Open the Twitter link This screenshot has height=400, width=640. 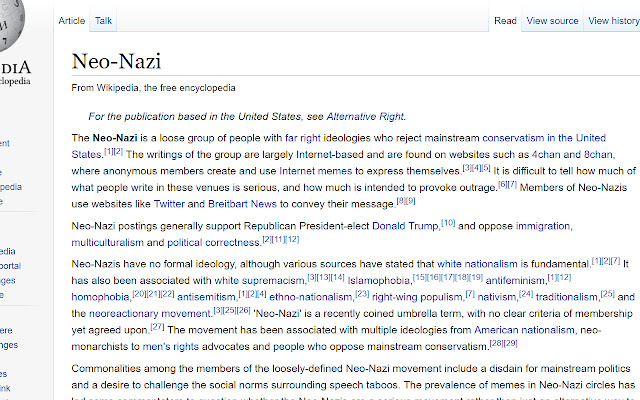point(169,204)
